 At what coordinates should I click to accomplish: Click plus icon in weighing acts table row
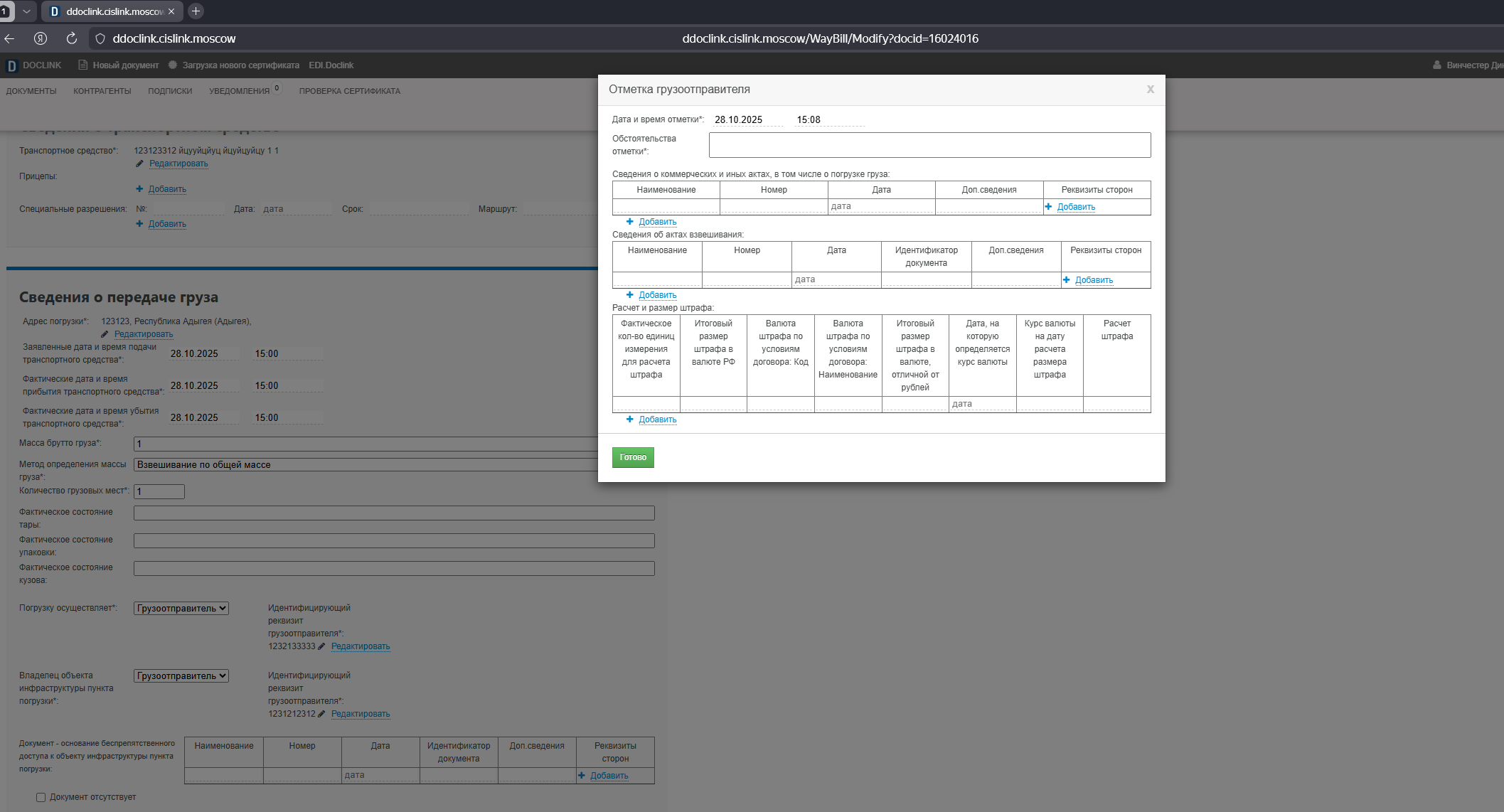tap(1066, 280)
